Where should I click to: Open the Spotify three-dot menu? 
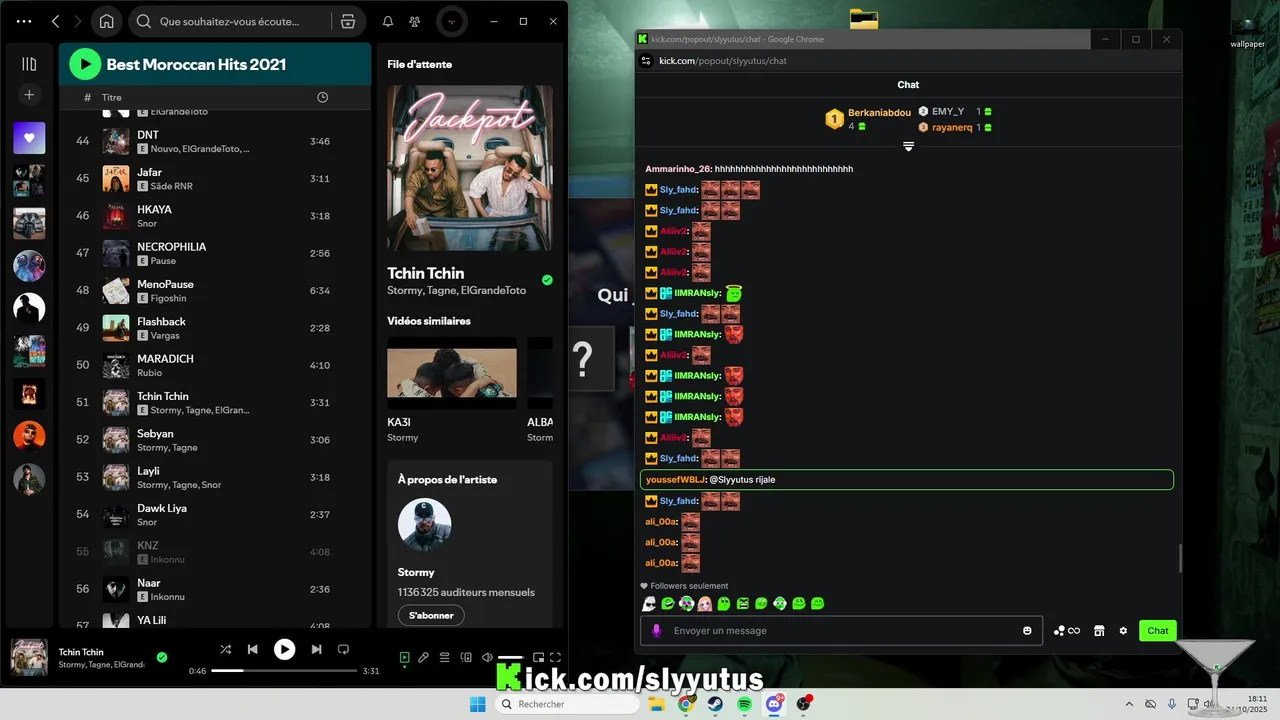coord(24,21)
